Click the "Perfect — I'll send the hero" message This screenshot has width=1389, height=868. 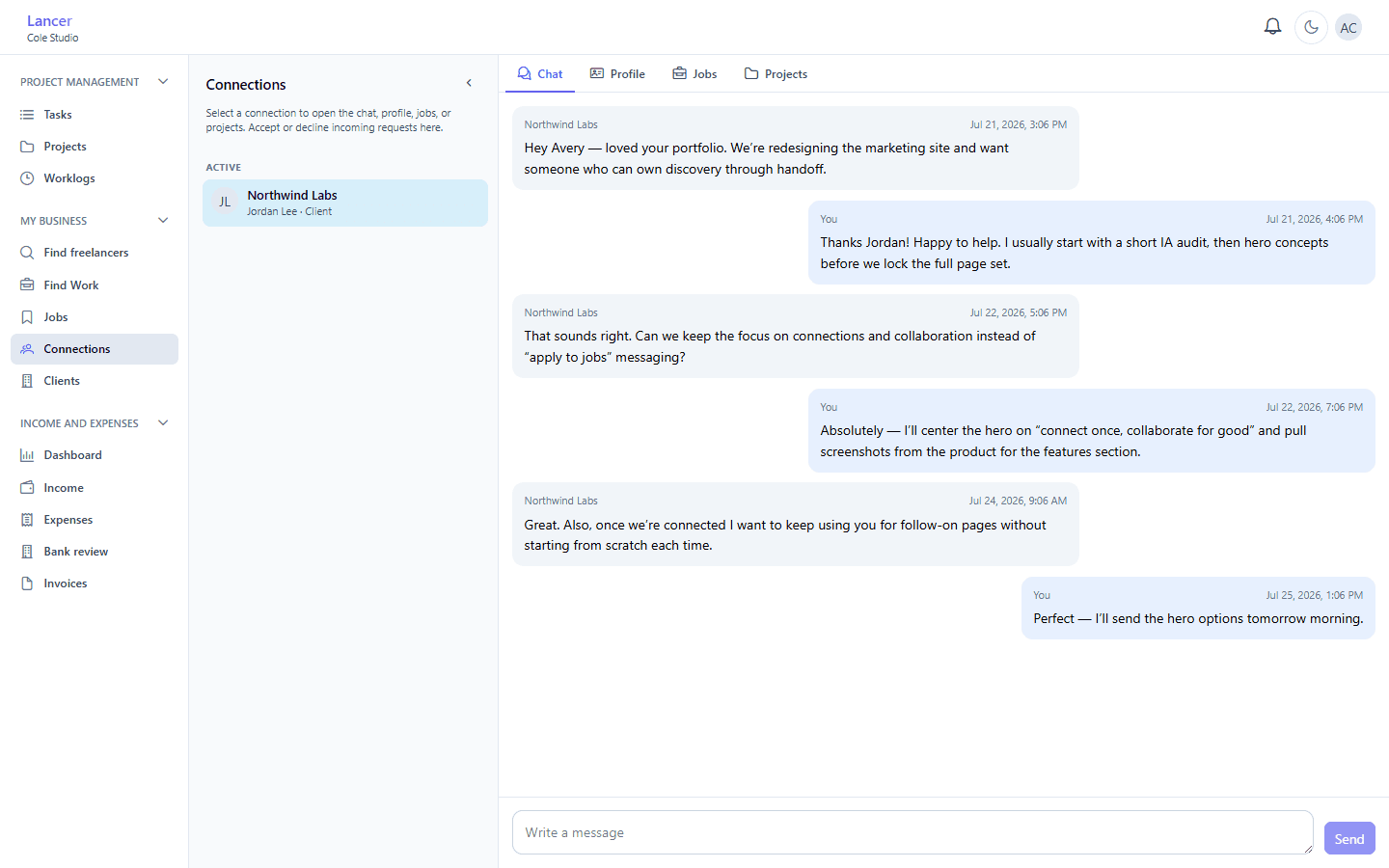click(1198, 609)
